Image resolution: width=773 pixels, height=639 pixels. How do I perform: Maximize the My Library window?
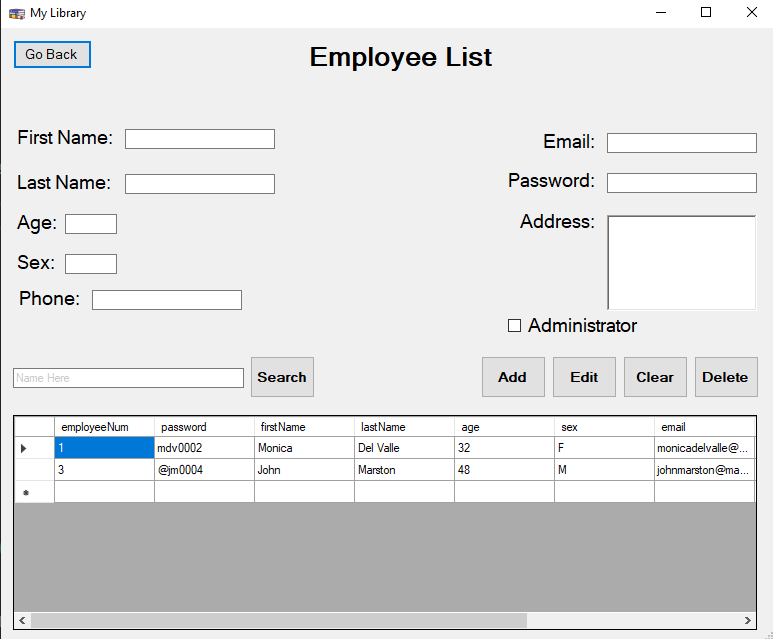[706, 12]
